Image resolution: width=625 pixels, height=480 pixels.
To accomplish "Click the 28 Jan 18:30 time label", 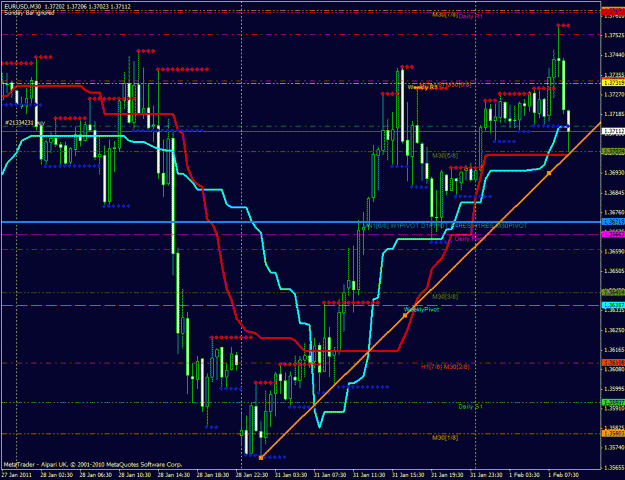I will 211,476.
